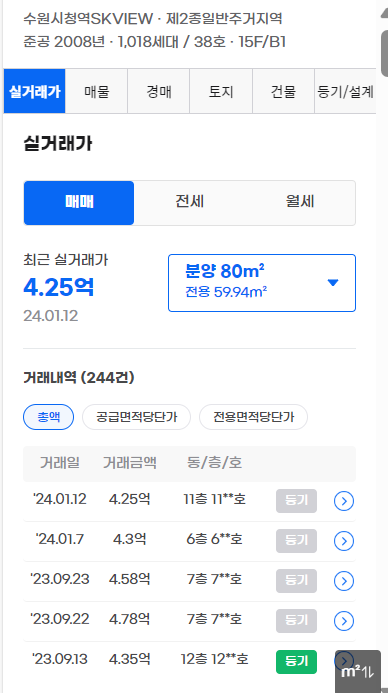Click the vertical scrollbar thumb
Image resolution: width=388 pixels, height=693 pixels.
[x=384, y=53]
